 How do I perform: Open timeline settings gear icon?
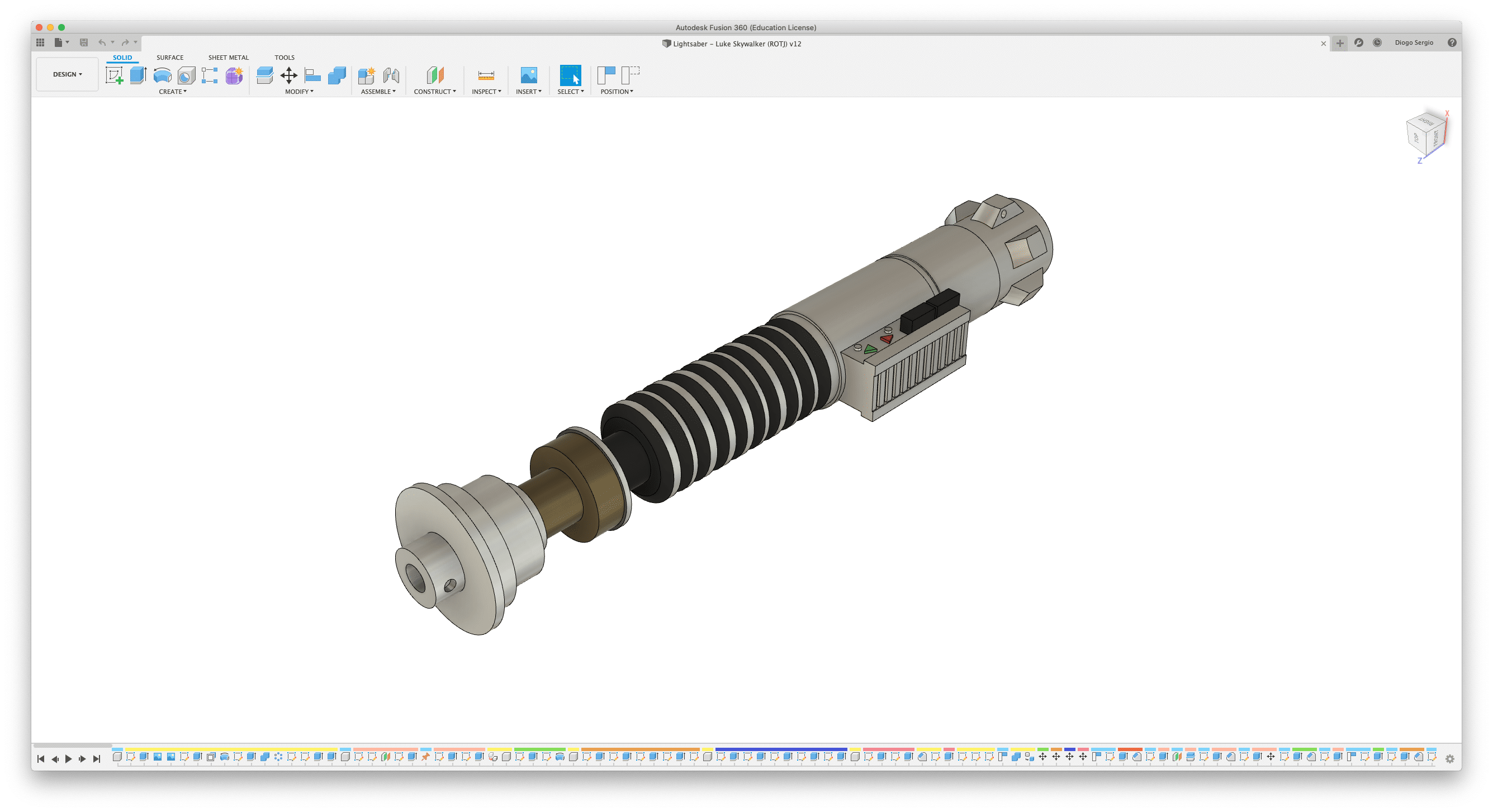coord(1449,759)
